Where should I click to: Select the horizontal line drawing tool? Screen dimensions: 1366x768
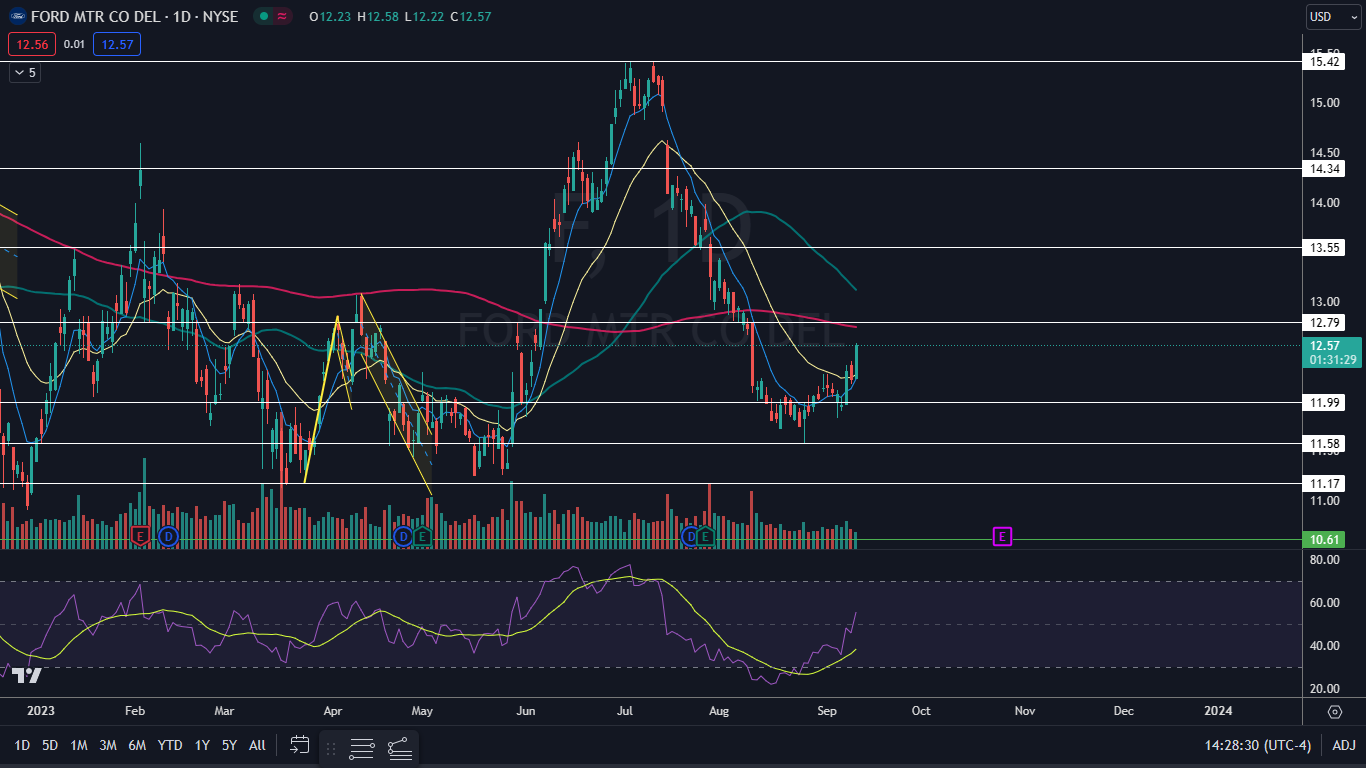click(362, 747)
